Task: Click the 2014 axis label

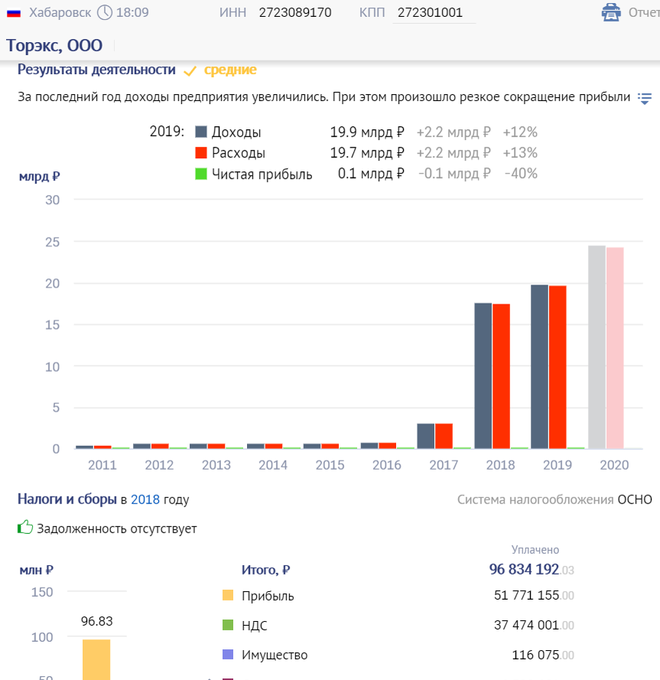Action: tap(273, 465)
